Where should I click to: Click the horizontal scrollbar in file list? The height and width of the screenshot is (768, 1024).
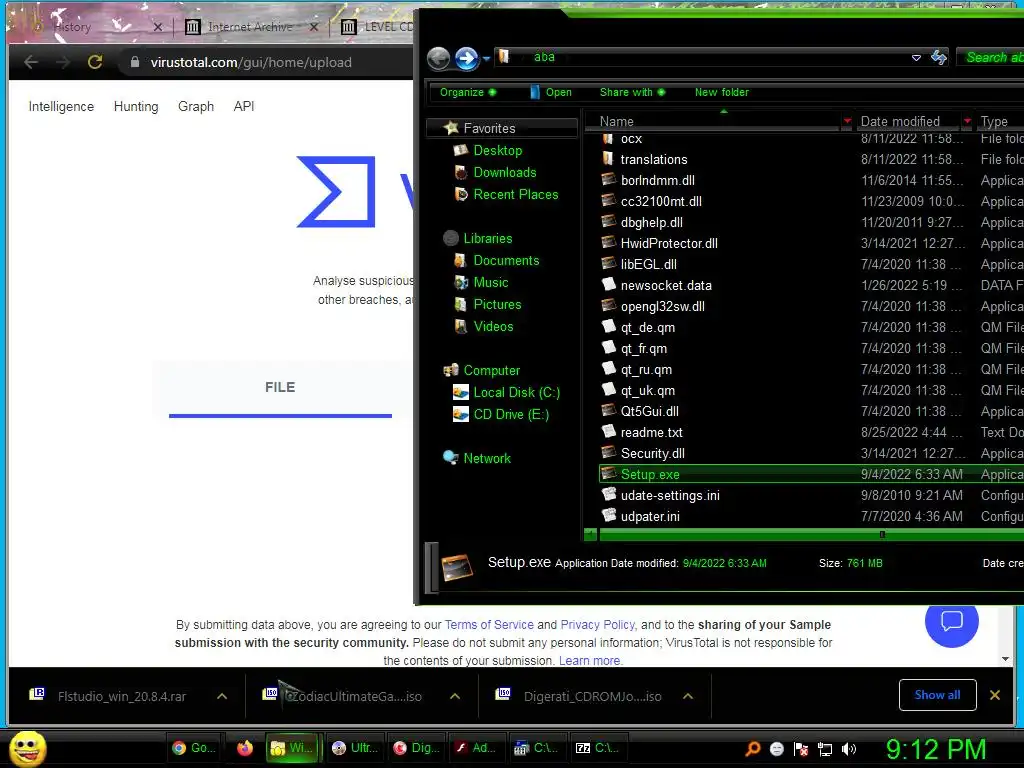(x=810, y=535)
